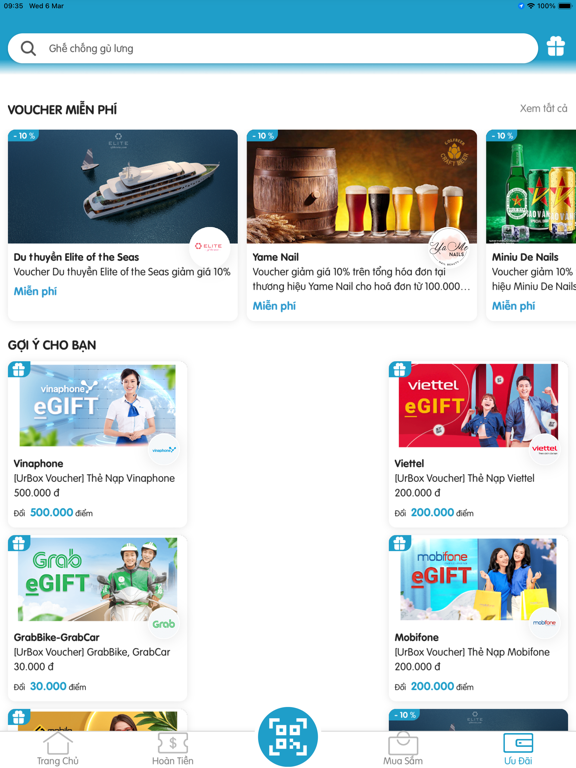Screen dimensions: 576x768
Task: Tap the gift box icon beside search bar
Action: point(556,47)
